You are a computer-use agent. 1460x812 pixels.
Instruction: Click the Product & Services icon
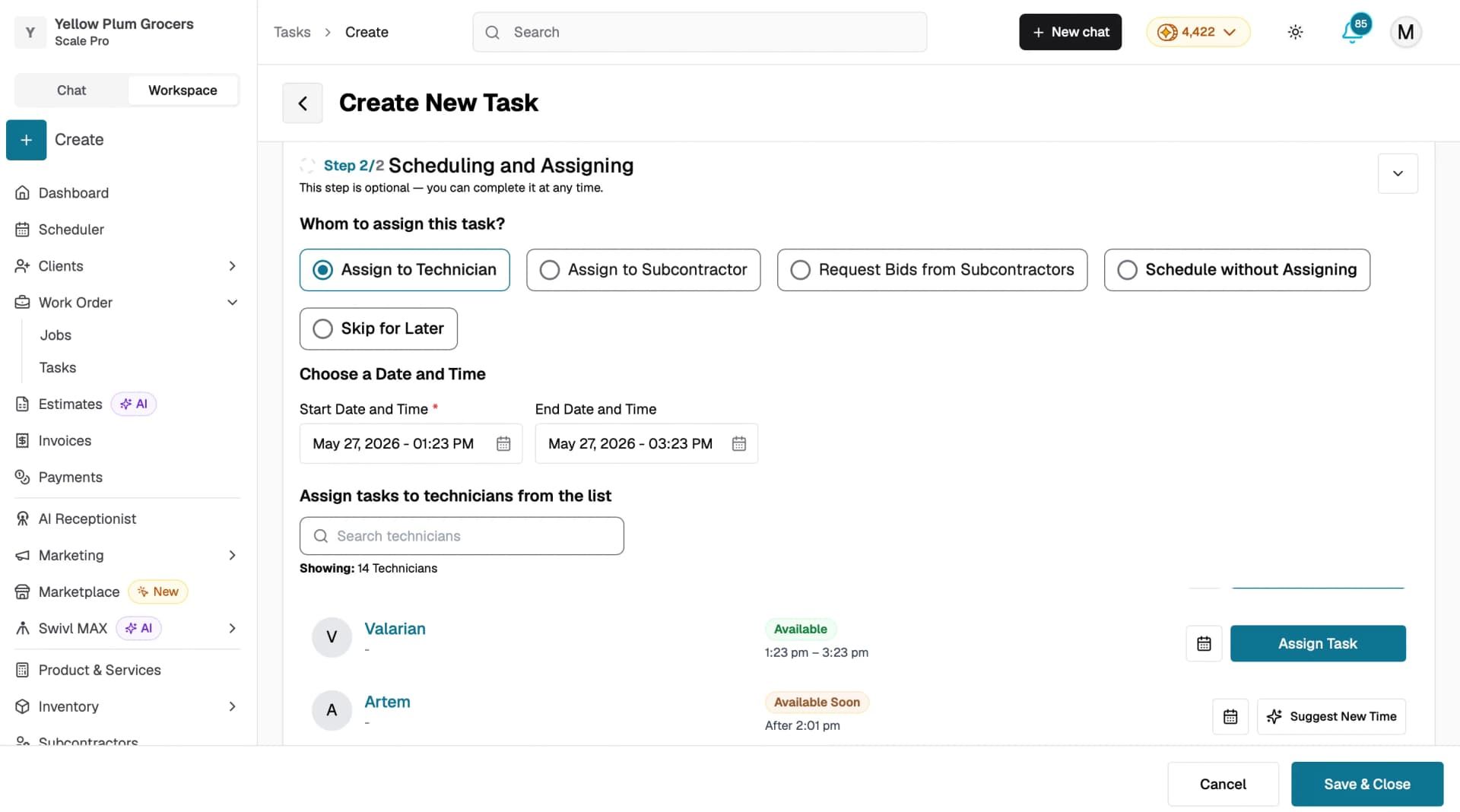22,671
